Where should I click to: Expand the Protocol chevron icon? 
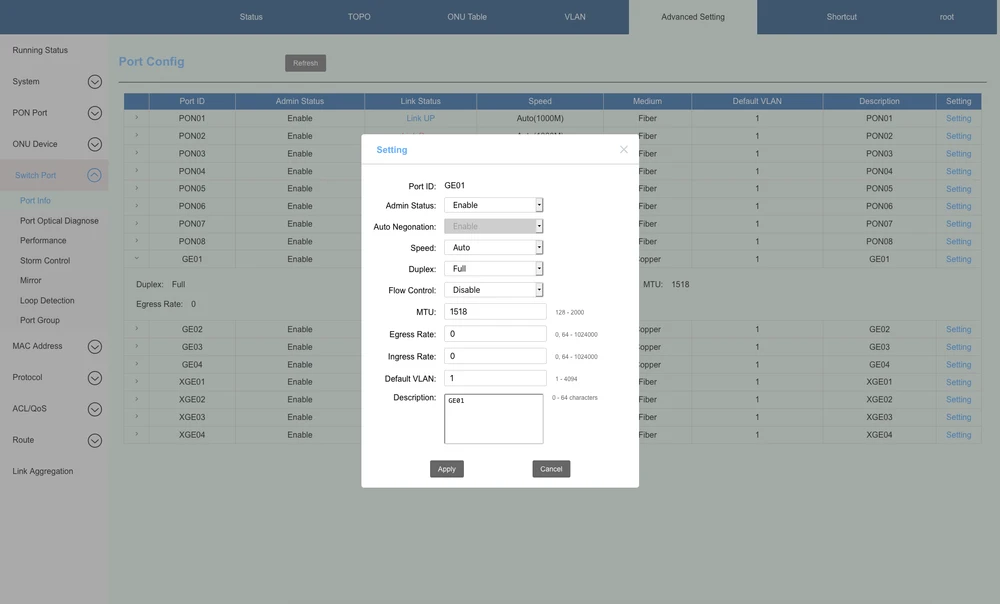click(x=94, y=378)
